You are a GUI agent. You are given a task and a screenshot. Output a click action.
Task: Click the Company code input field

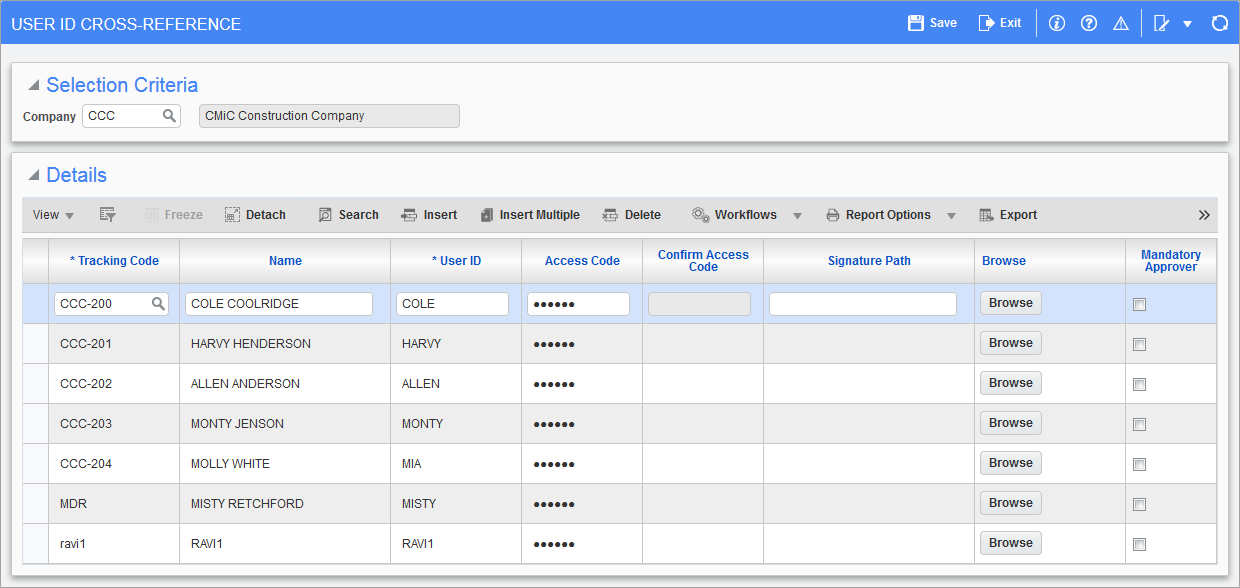[131, 116]
